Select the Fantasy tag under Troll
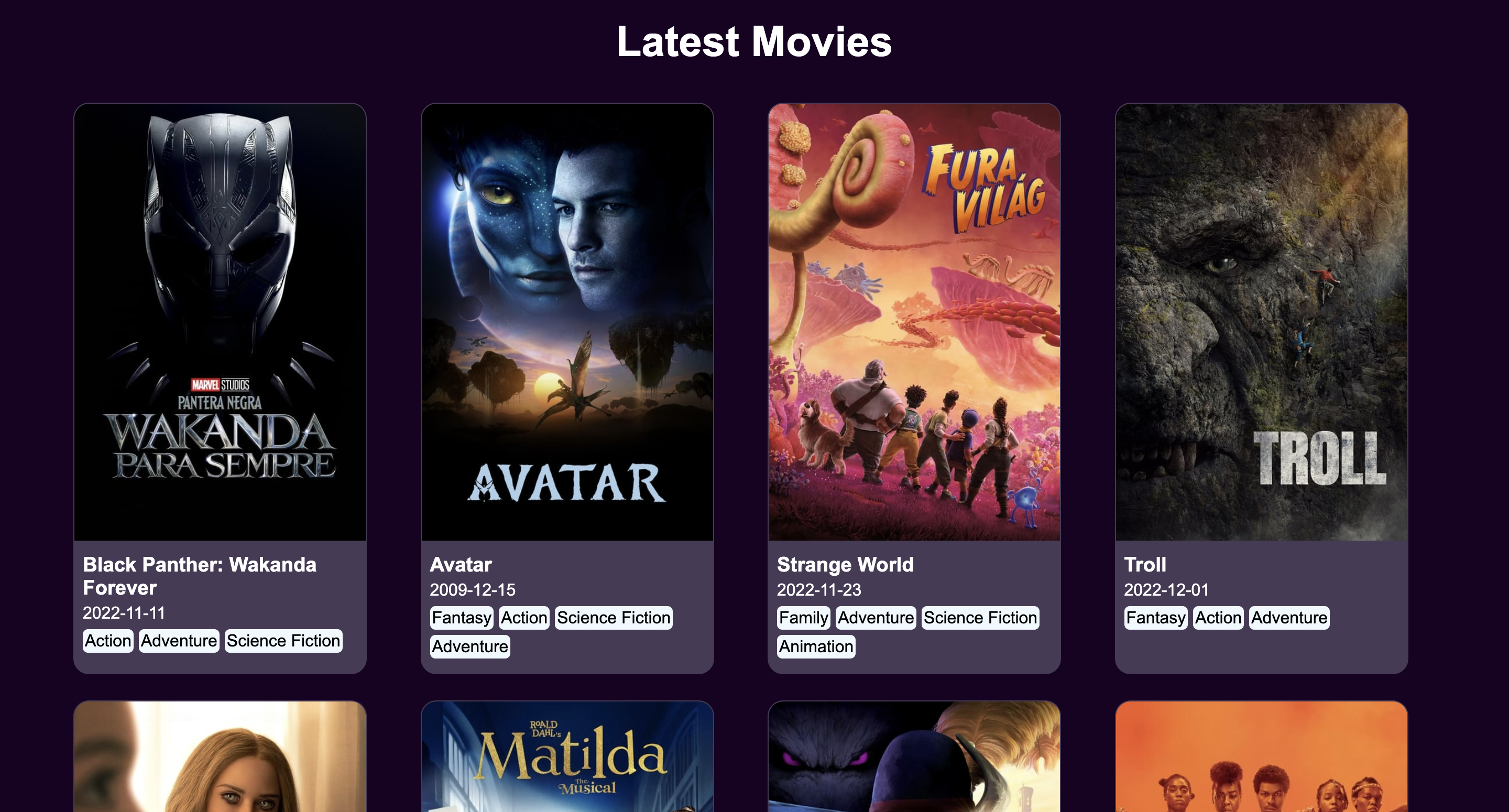Viewport: 1509px width, 812px height. point(1155,618)
